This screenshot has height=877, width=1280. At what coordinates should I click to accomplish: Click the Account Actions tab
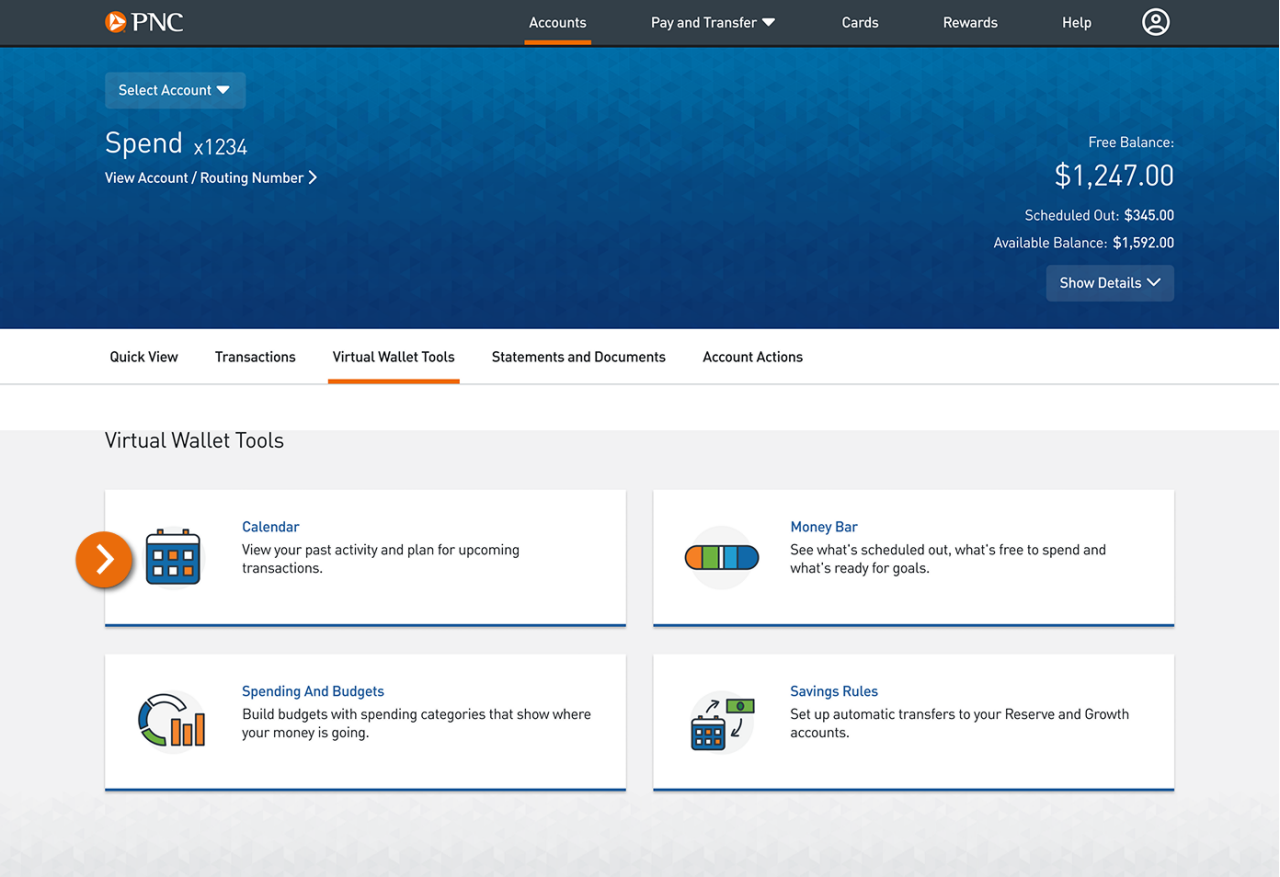coord(752,356)
